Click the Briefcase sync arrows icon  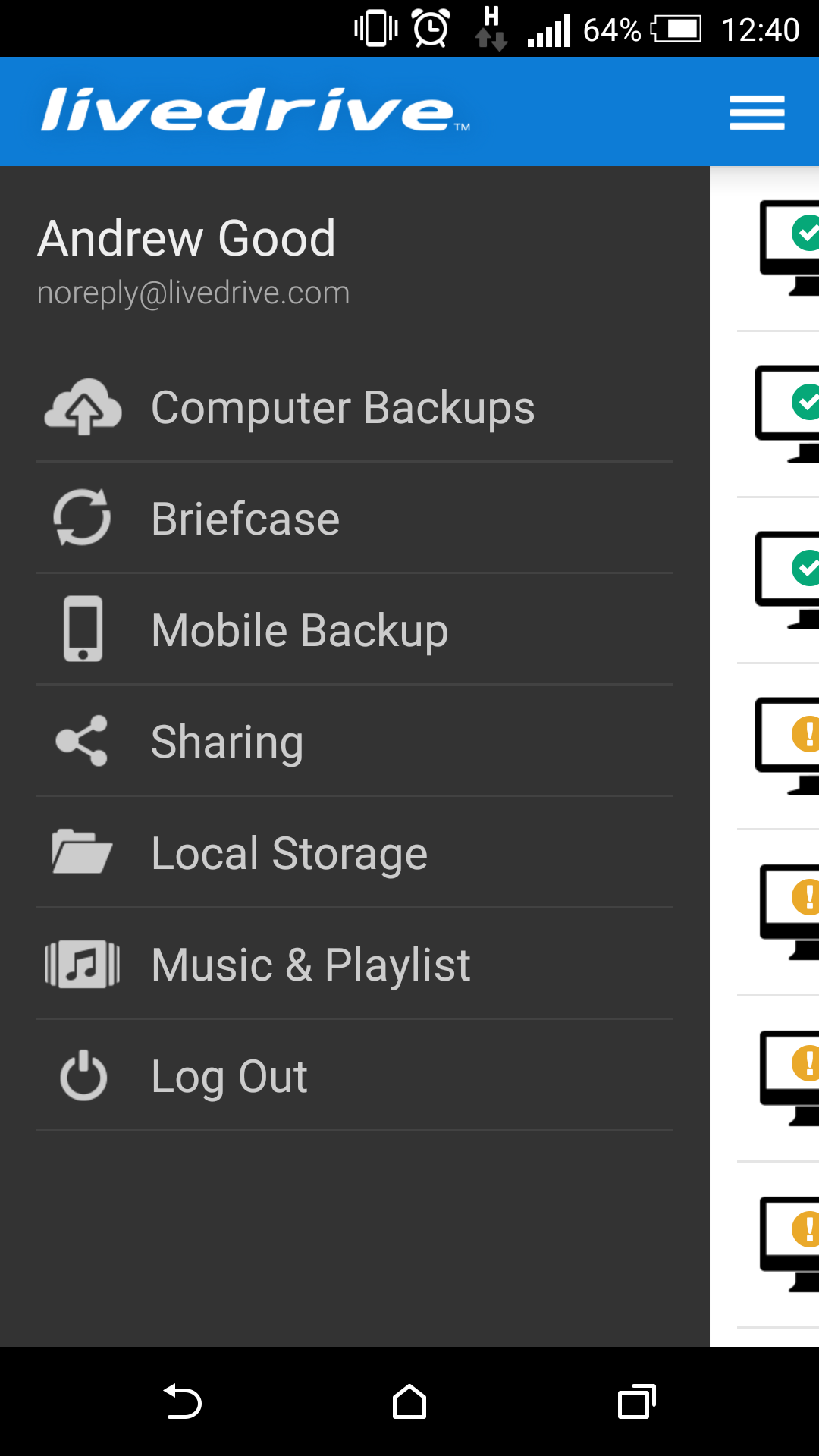83,518
